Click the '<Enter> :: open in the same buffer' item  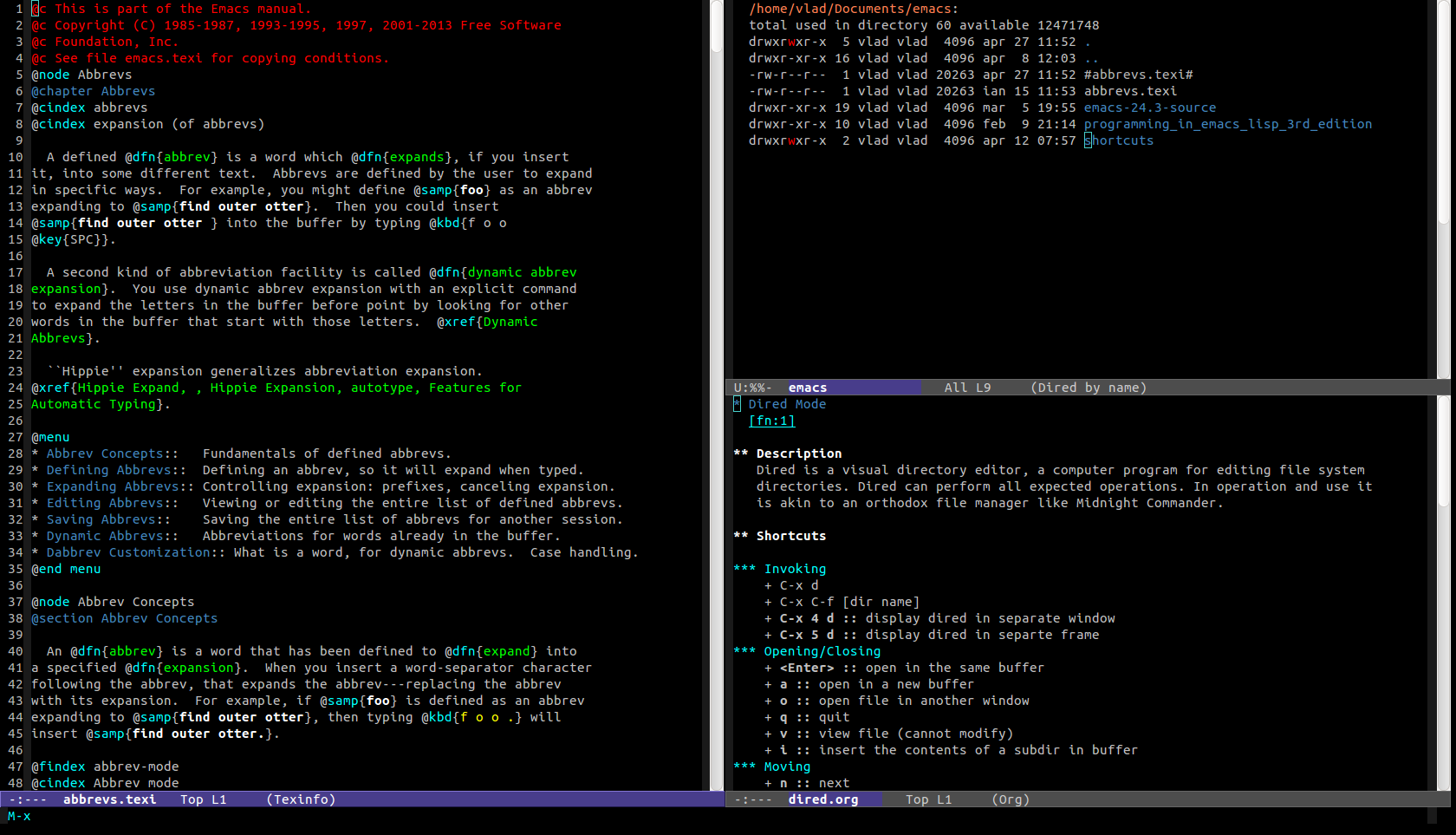(x=904, y=668)
